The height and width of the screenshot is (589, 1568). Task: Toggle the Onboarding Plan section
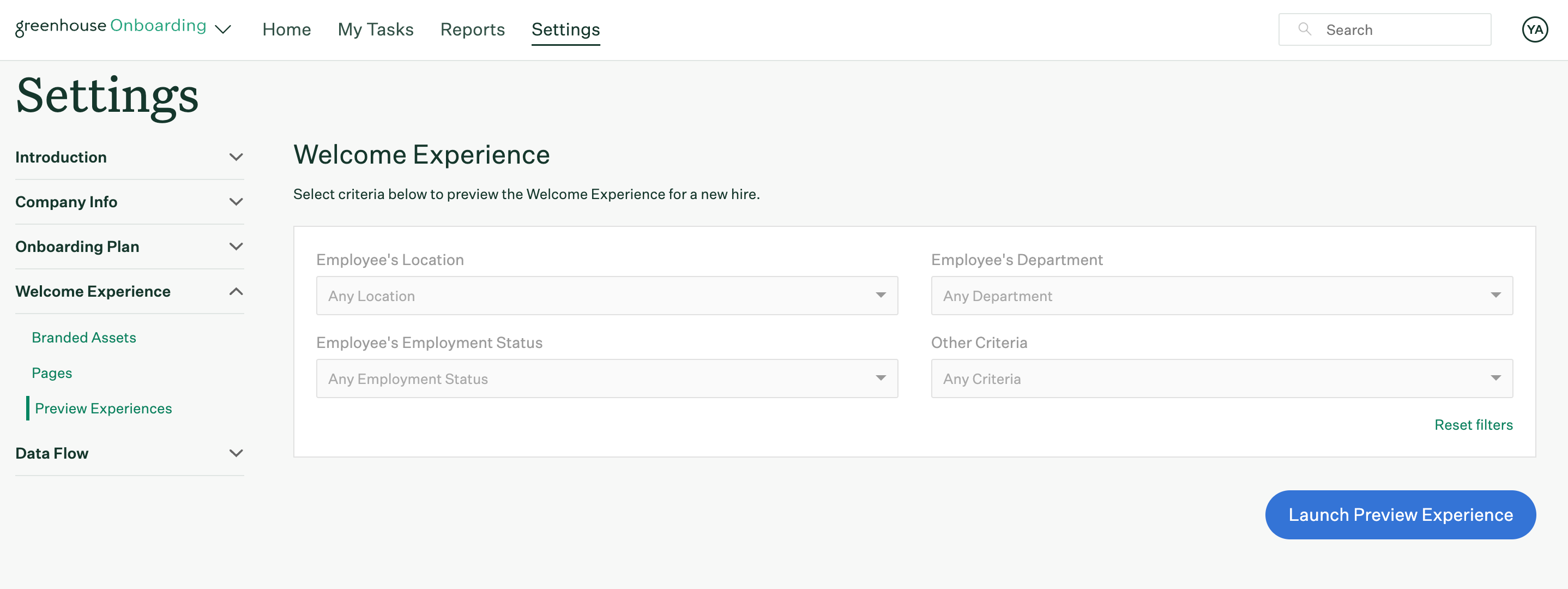pos(129,246)
